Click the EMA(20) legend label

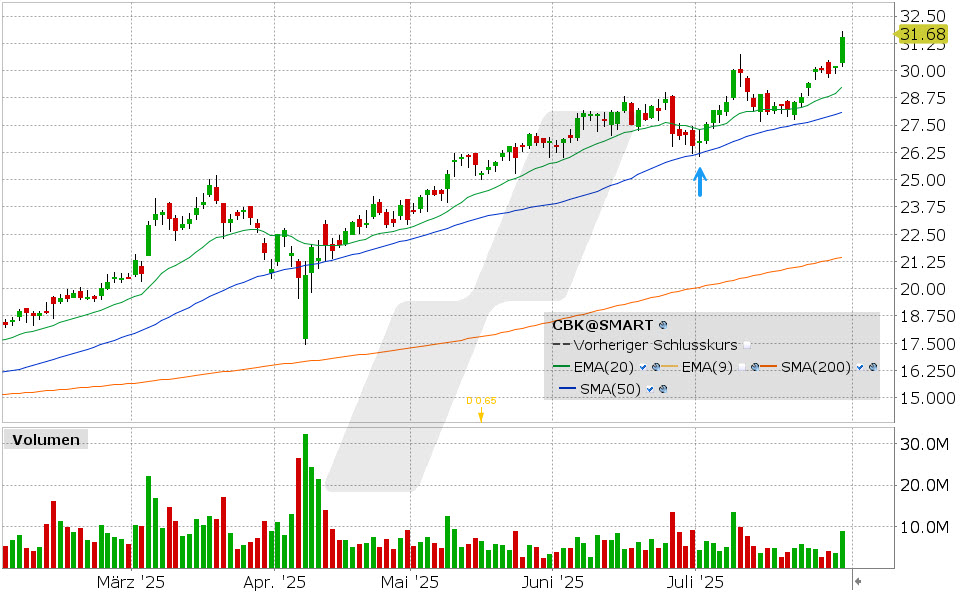coord(603,367)
